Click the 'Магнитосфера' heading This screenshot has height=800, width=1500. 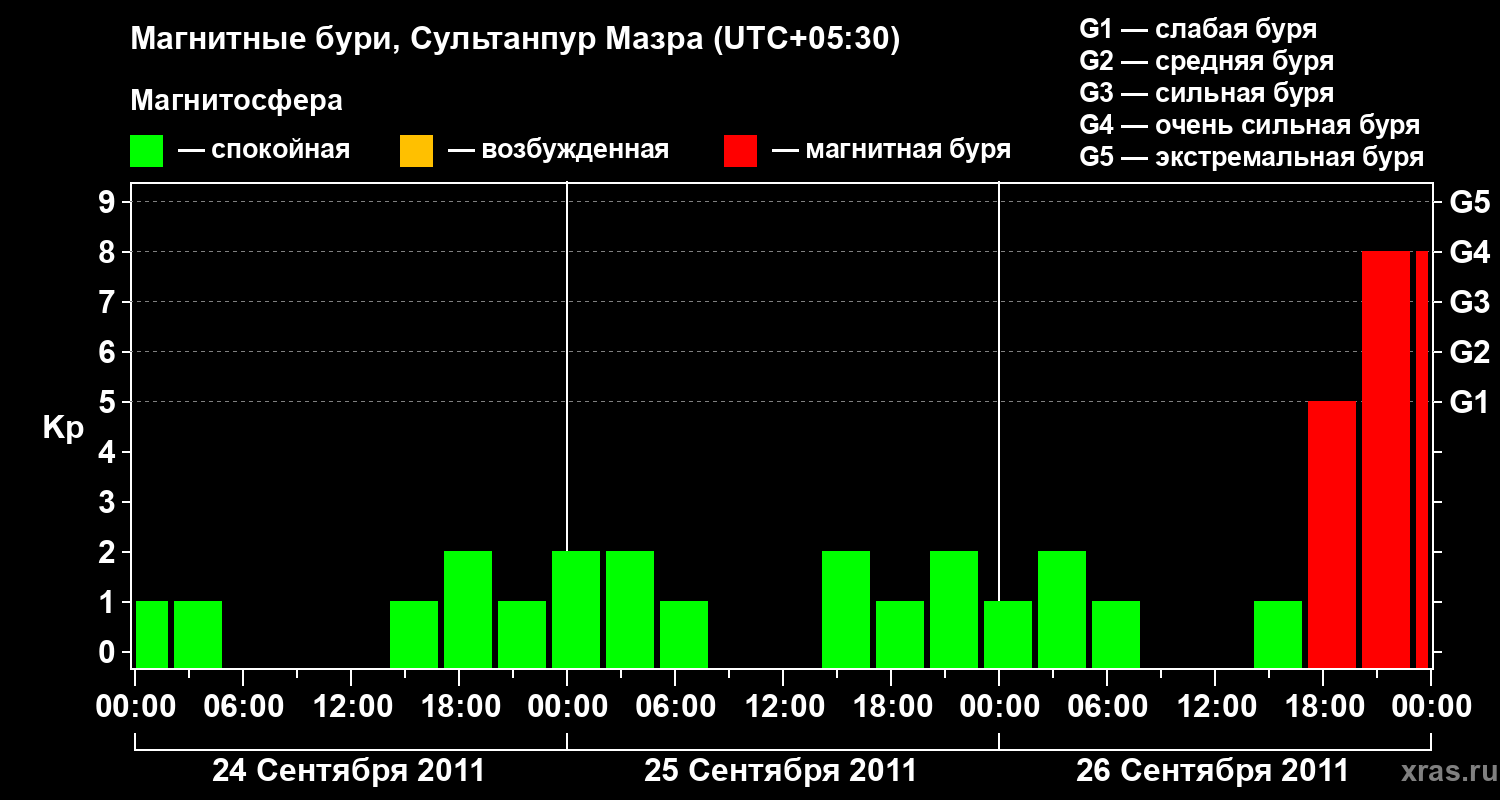(x=237, y=101)
